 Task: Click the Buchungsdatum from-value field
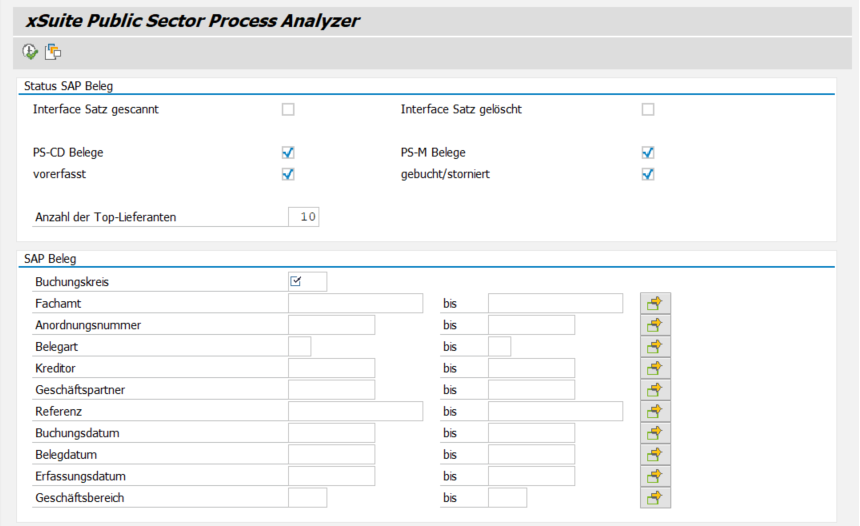[x=331, y=433]
